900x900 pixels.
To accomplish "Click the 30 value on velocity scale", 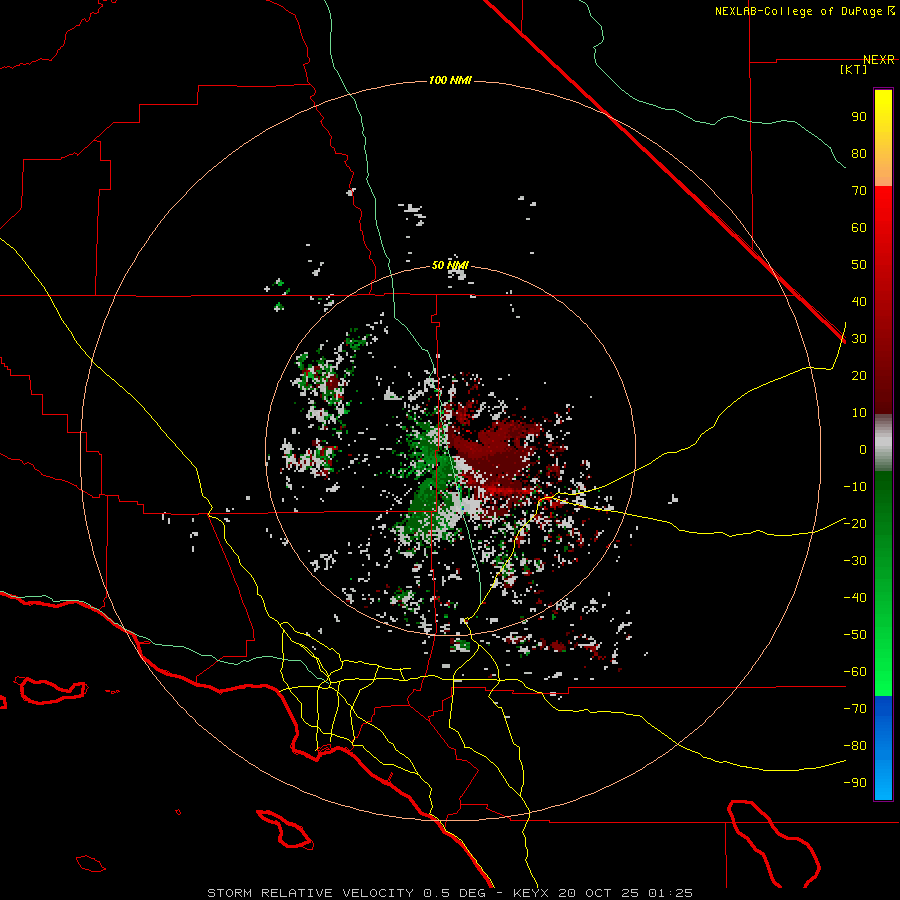I will [x=859, y=339].
